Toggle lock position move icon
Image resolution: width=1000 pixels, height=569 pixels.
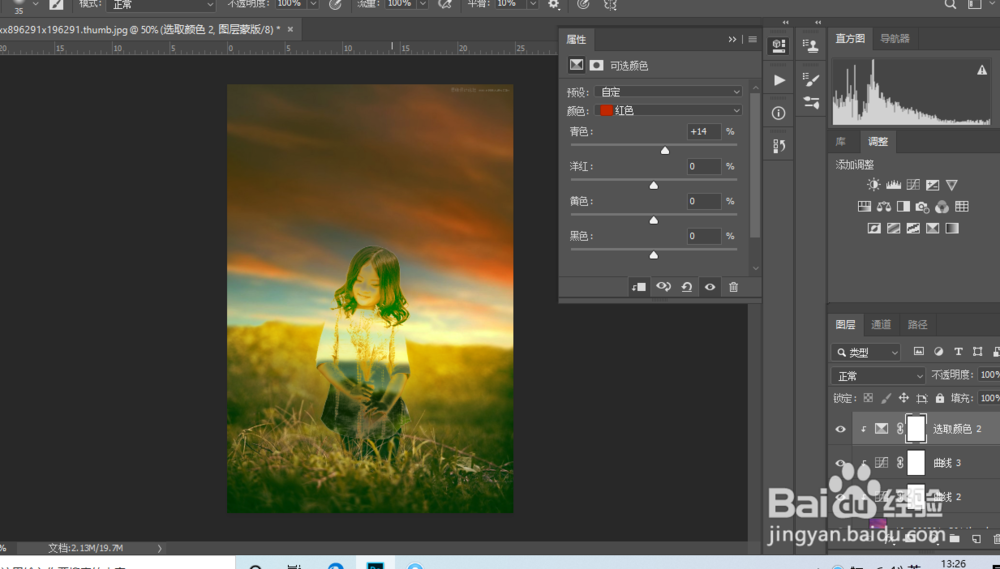click(904, 398)
